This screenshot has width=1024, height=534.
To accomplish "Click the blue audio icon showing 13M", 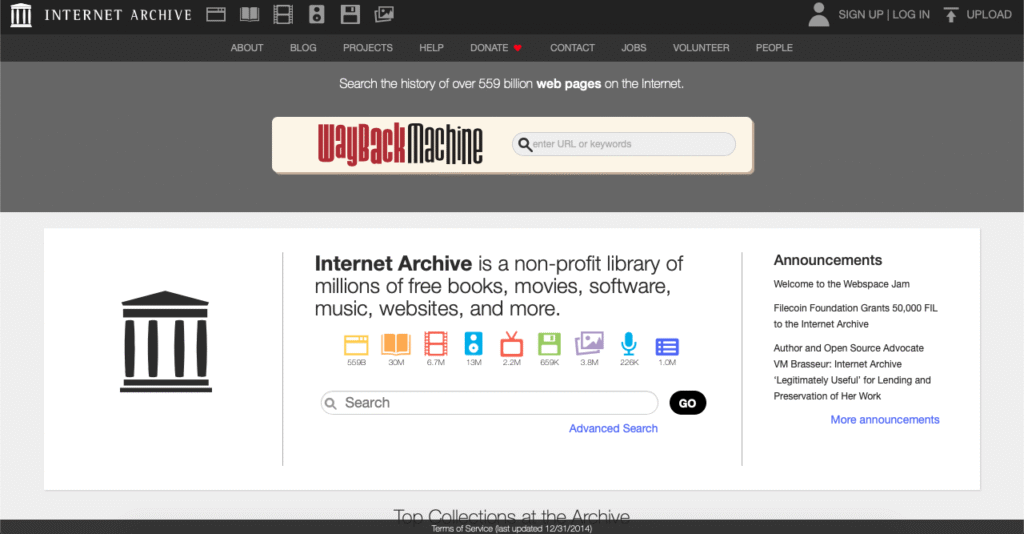I will tap(473, 345).
